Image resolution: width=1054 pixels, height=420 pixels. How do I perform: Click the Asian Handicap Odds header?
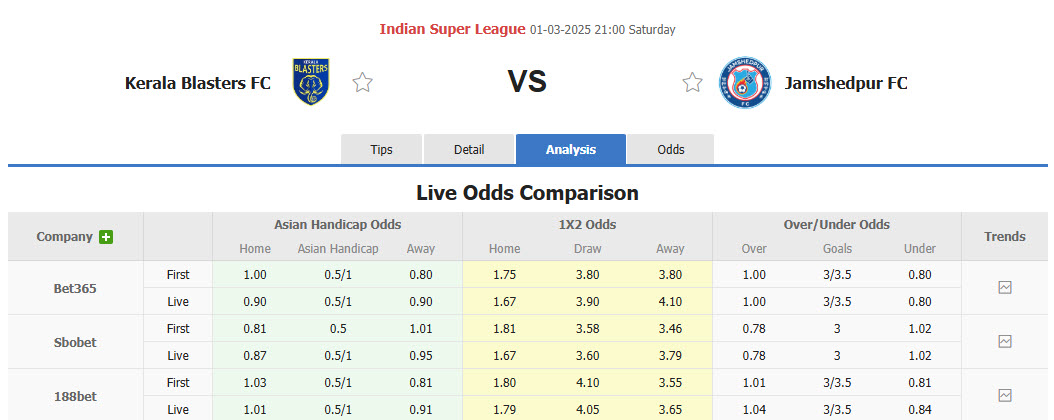337,225
